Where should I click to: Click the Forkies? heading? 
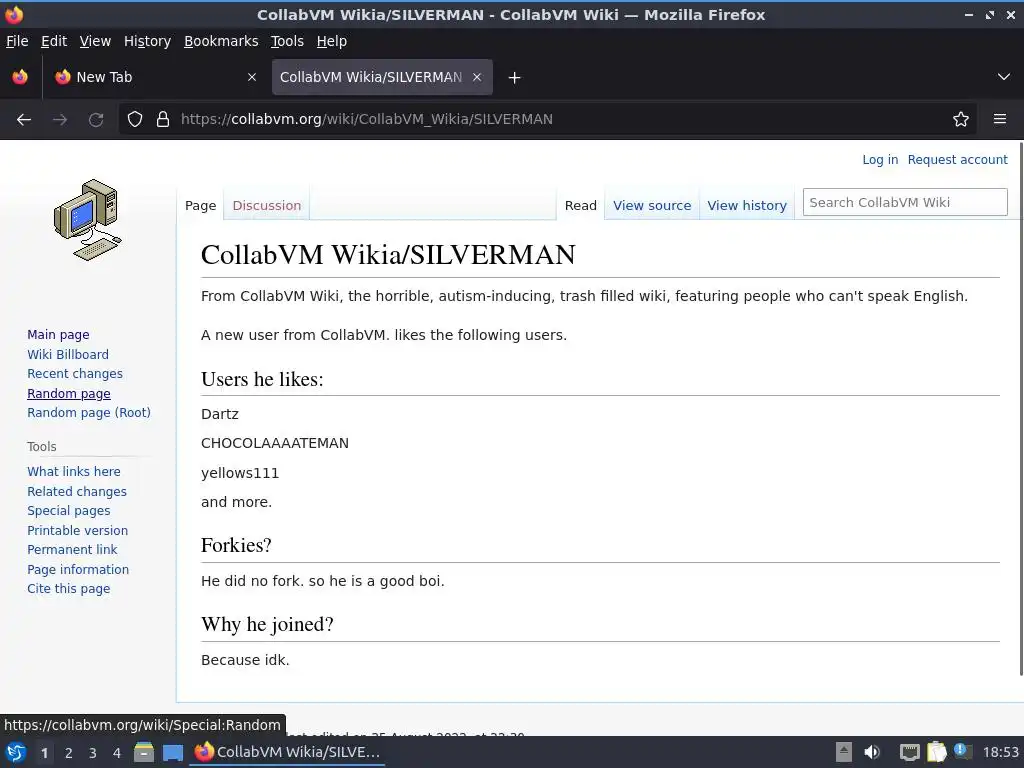(x=236, y=545)
